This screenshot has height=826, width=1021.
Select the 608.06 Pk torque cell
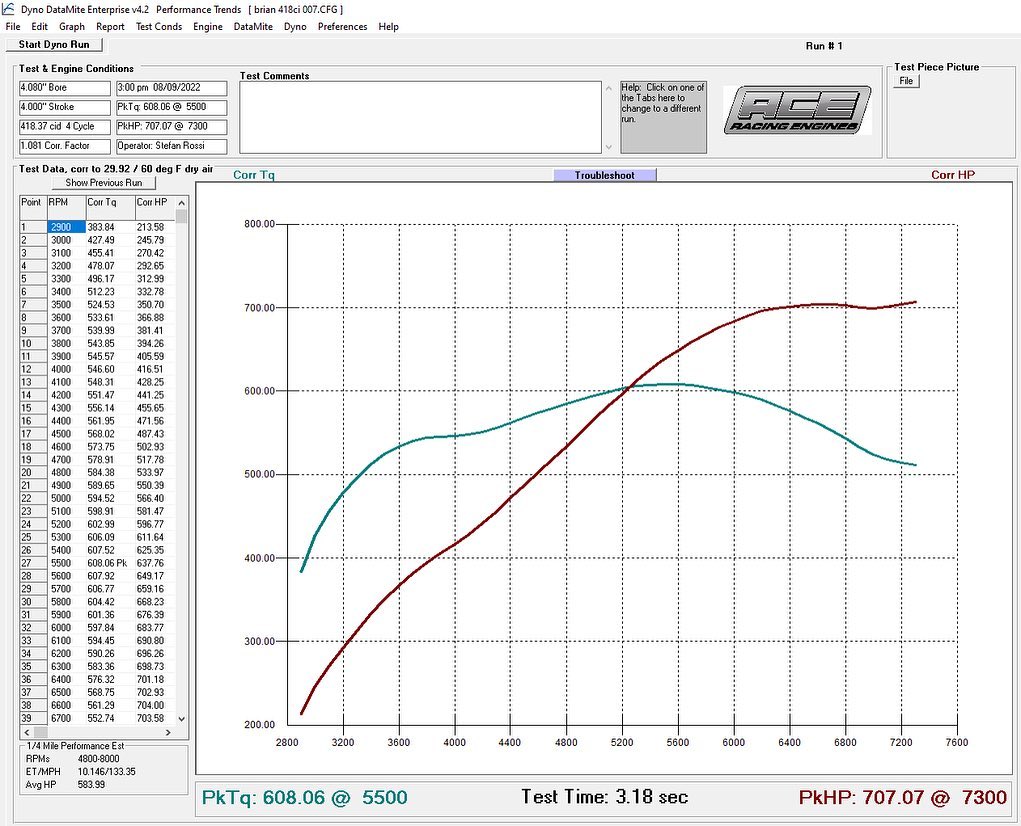click(111, 563)
